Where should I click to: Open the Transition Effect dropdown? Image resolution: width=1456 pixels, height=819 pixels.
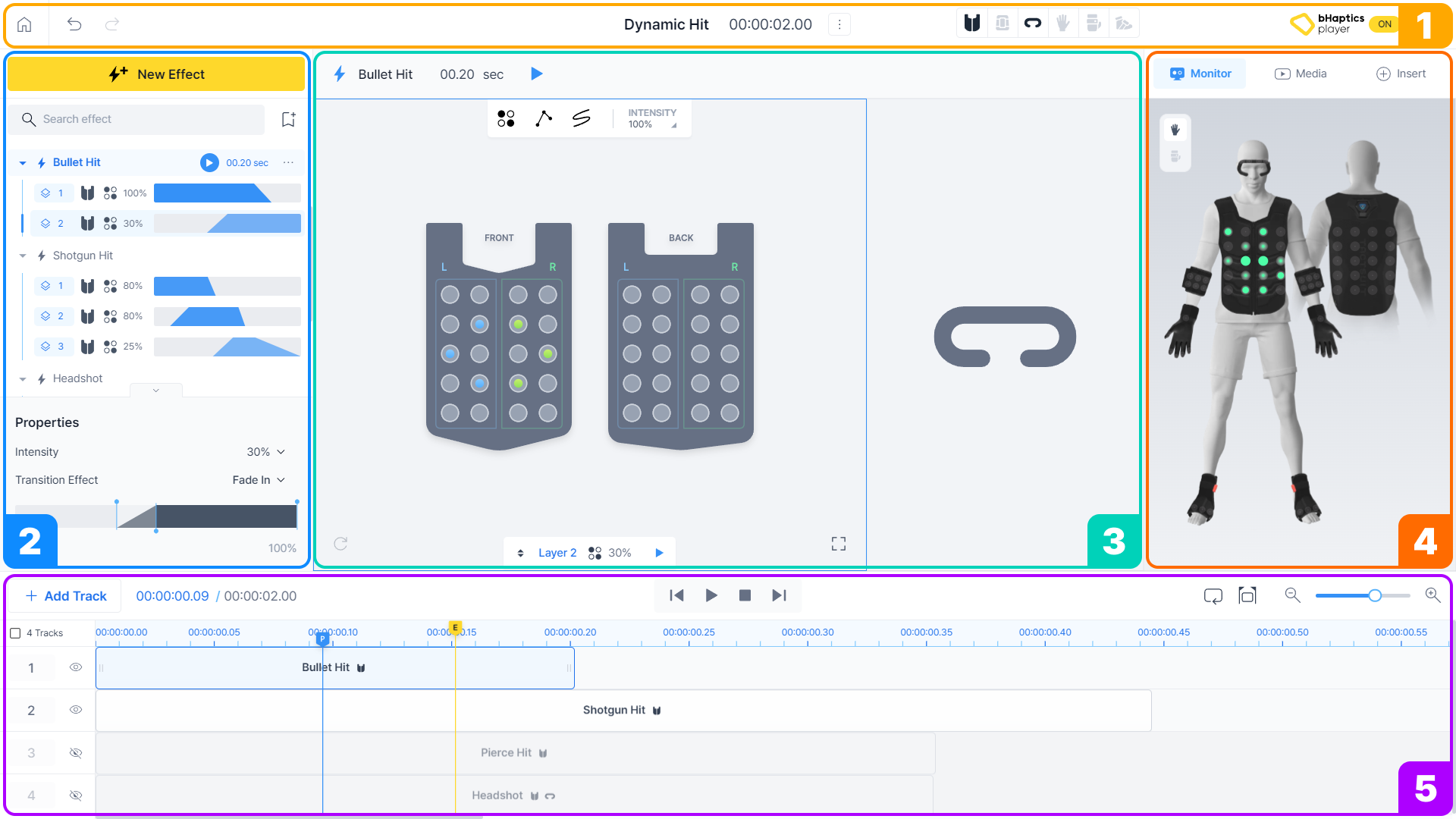coord(256,480)
